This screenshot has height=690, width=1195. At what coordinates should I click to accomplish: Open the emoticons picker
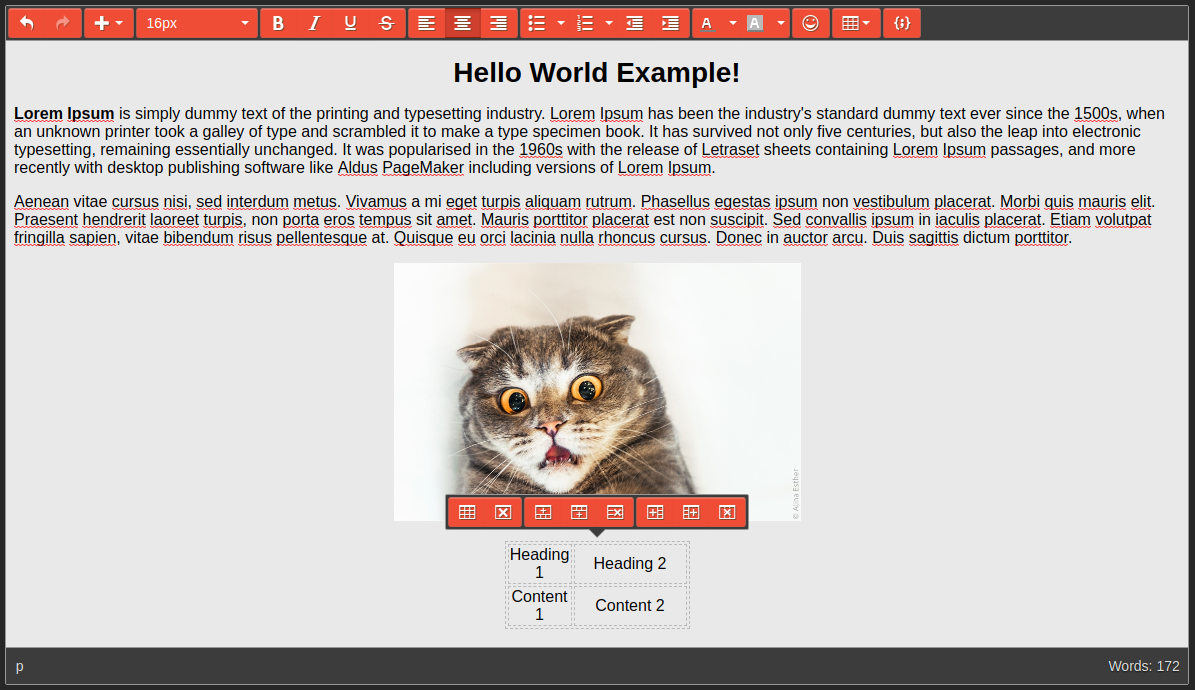811,24
